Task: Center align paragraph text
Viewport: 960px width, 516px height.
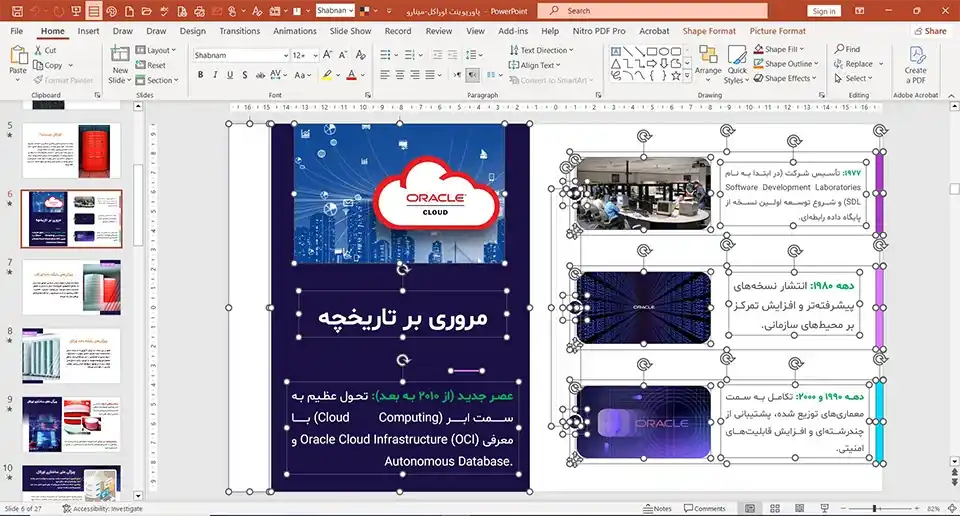Action: 400,75
